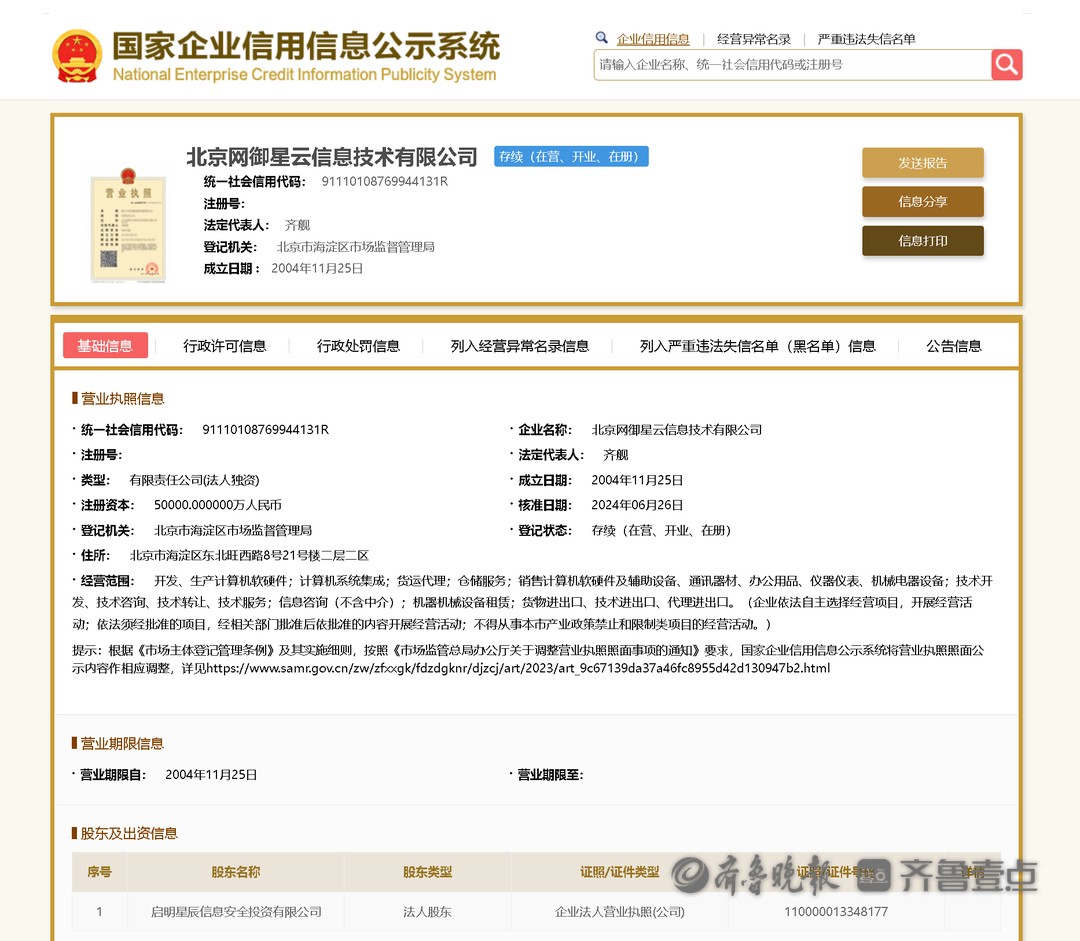Click the red magnifier search button
The image size is (1080, 941).
point(1006,65)
